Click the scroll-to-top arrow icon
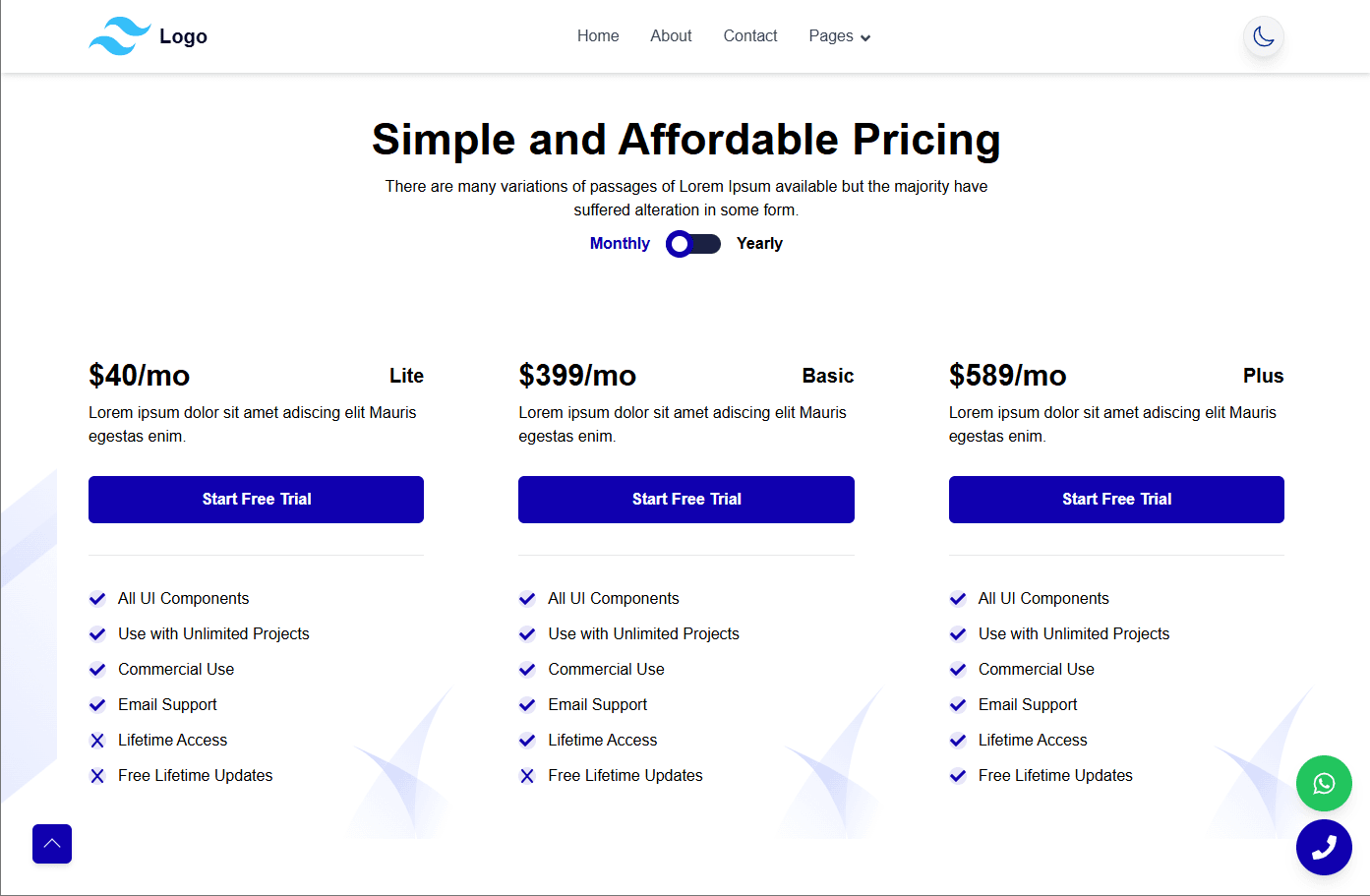Image resolution: width=1370 pixels, height=896 pixels. click(x=51, y=844)
